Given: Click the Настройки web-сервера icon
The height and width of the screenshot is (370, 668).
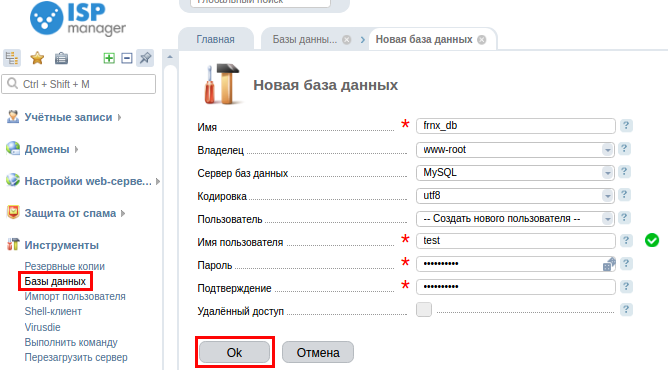Looking at the screenshot, I should pos(13,181).
